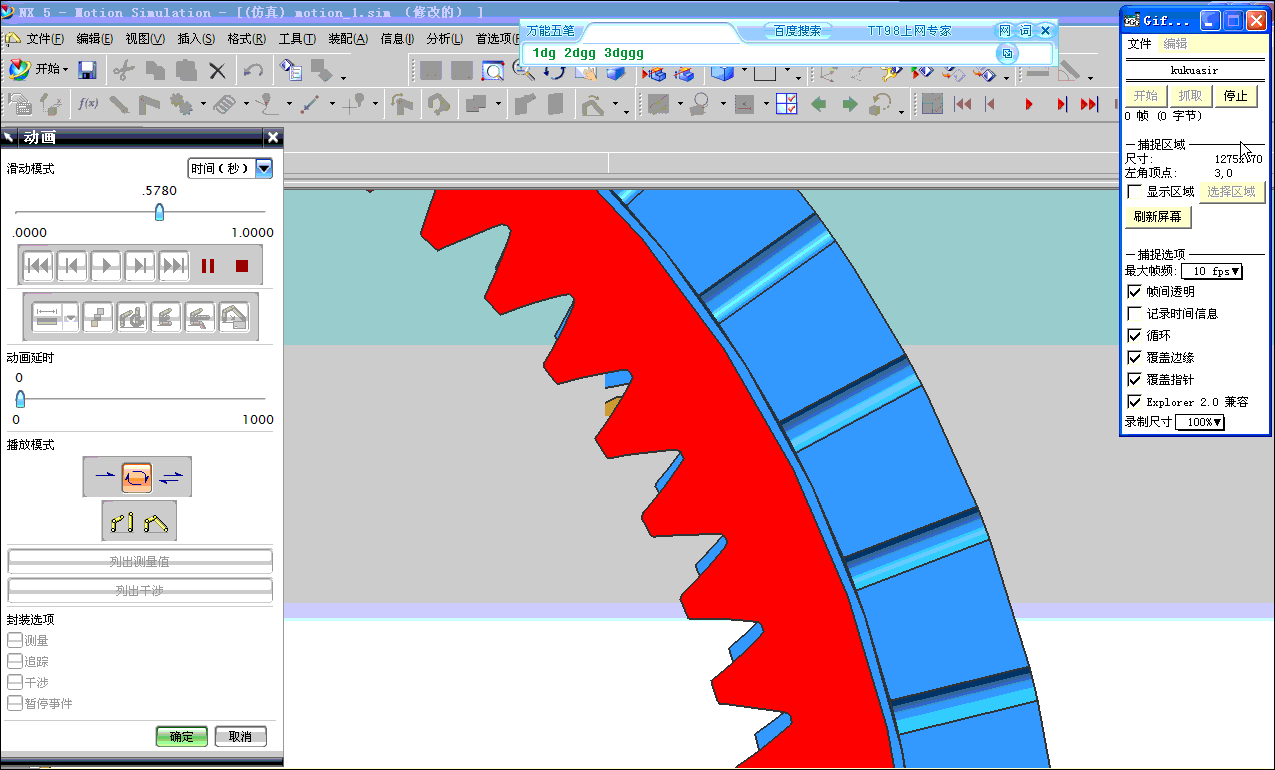Play the animation in the dialog
The image size is (1275, 770).
tap(106, 265)
